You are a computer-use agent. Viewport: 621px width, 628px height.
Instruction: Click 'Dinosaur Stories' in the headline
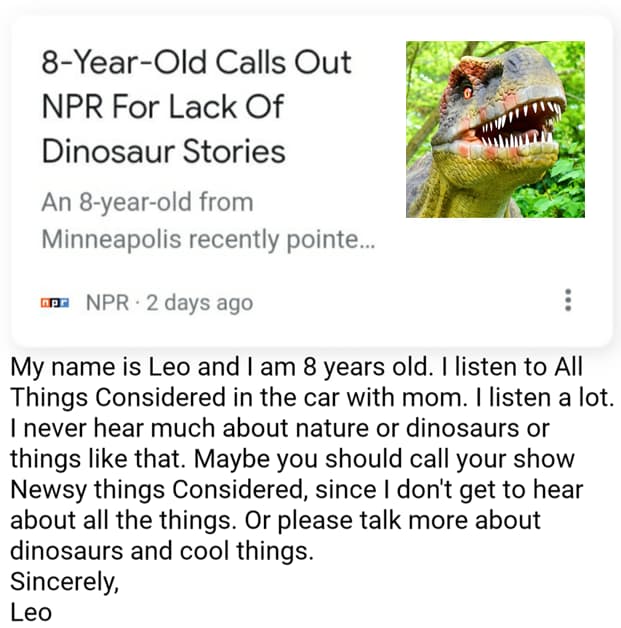163,151
